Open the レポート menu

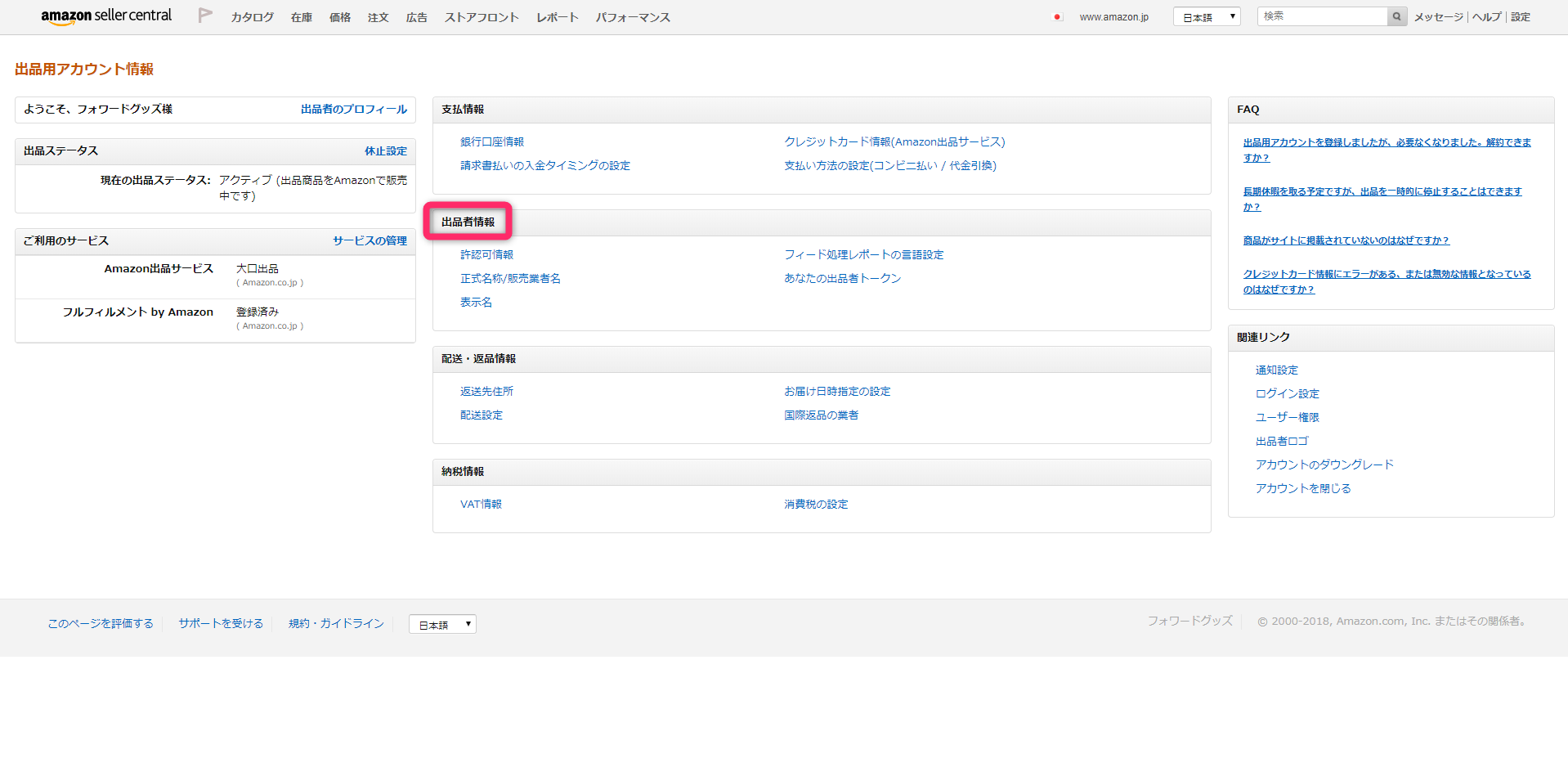pyautogui.click(x=556, y=16)
